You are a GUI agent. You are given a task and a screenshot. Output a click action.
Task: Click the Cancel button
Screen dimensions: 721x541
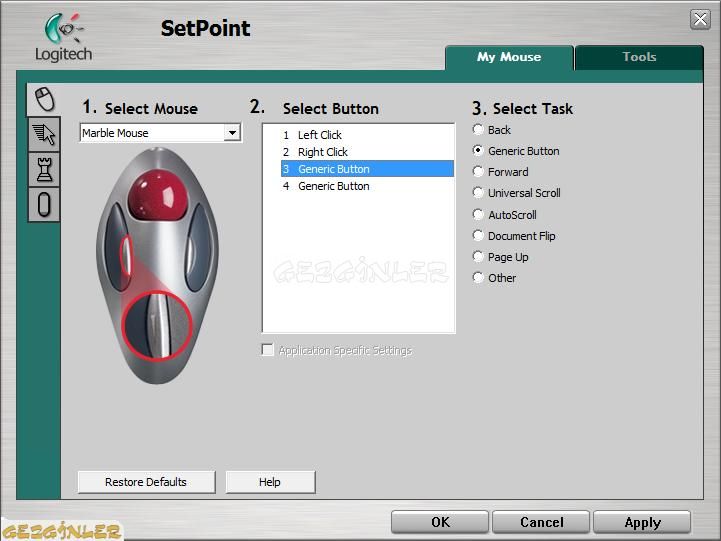(541, 522)
